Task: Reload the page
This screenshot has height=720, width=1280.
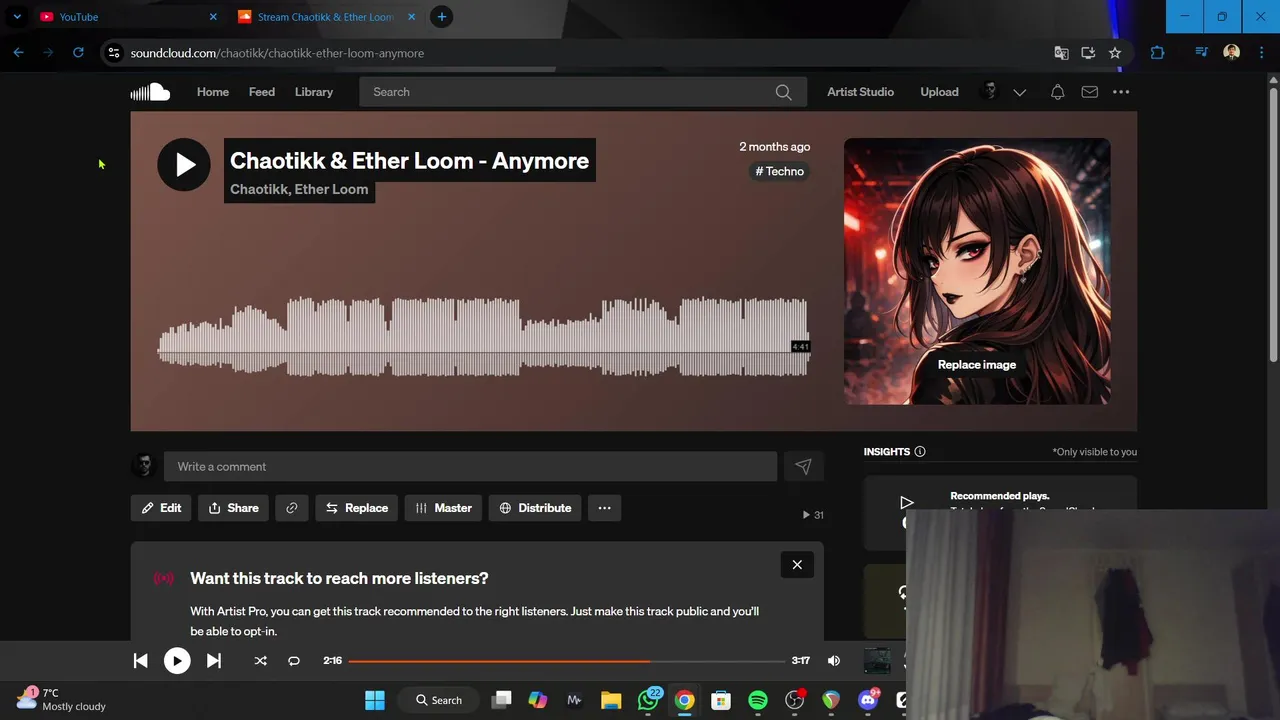Action: 78,53
